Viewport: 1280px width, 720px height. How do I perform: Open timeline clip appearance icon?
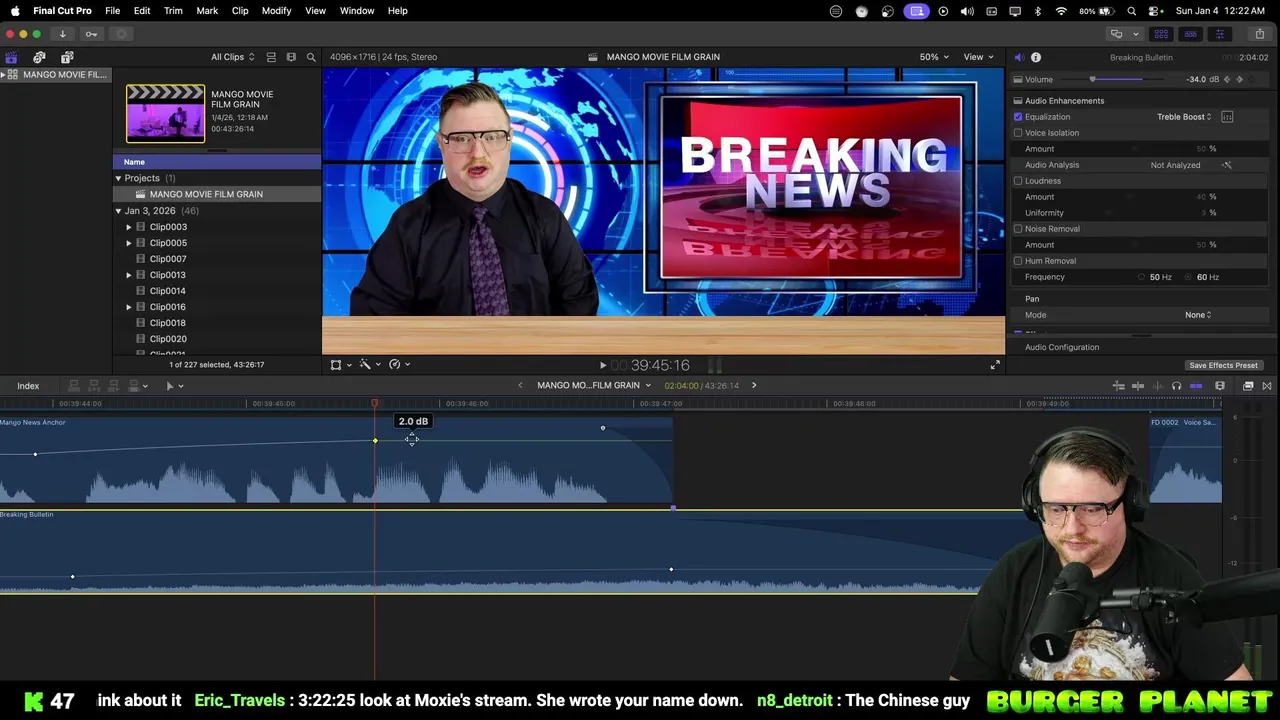click(x=1220, y=386)
